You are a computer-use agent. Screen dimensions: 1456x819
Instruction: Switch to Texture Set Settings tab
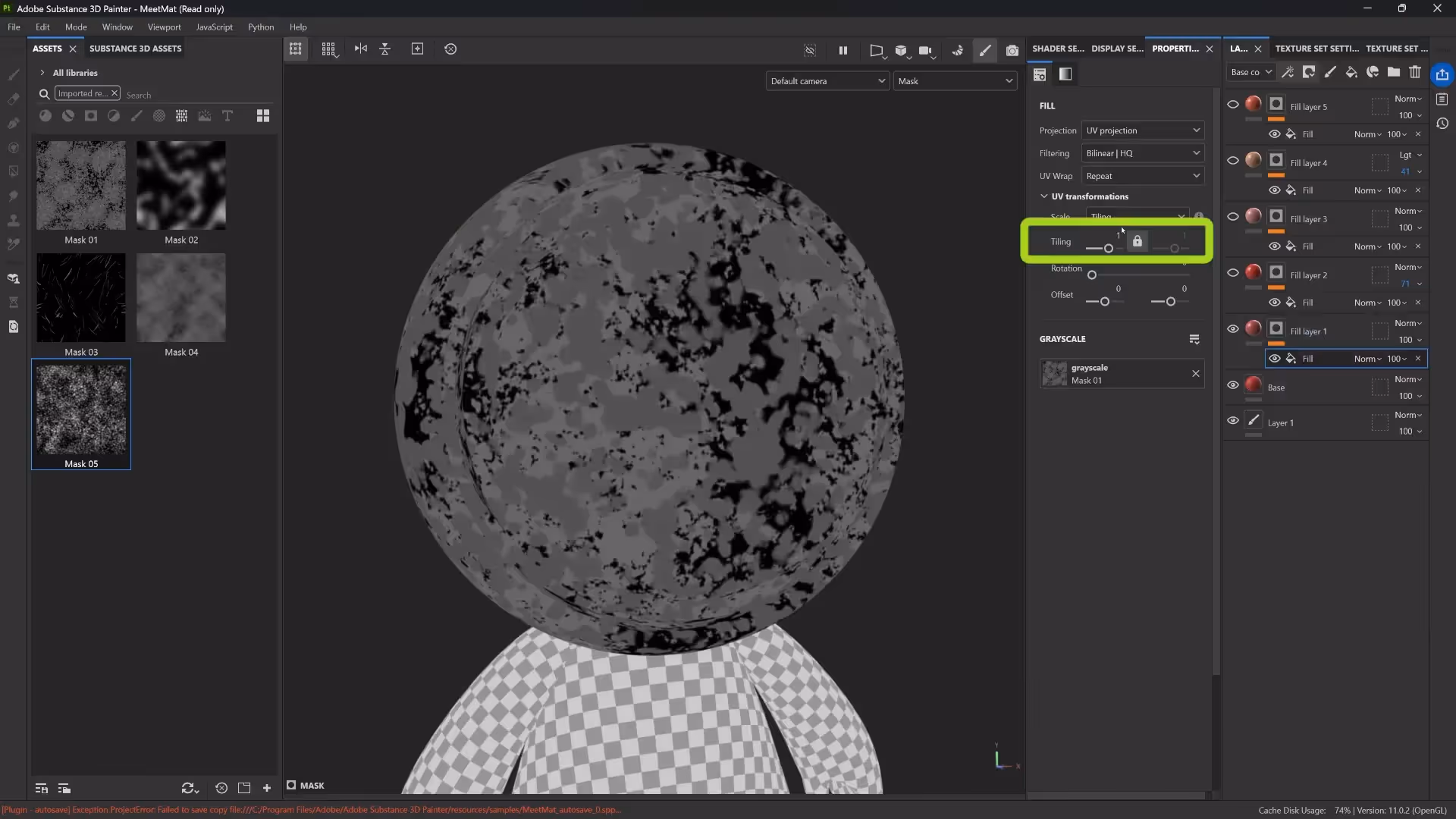coord(1317,49)
